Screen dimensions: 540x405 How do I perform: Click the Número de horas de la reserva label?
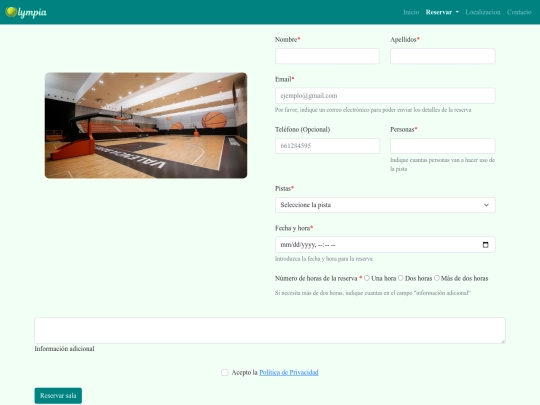pos(316,278)
